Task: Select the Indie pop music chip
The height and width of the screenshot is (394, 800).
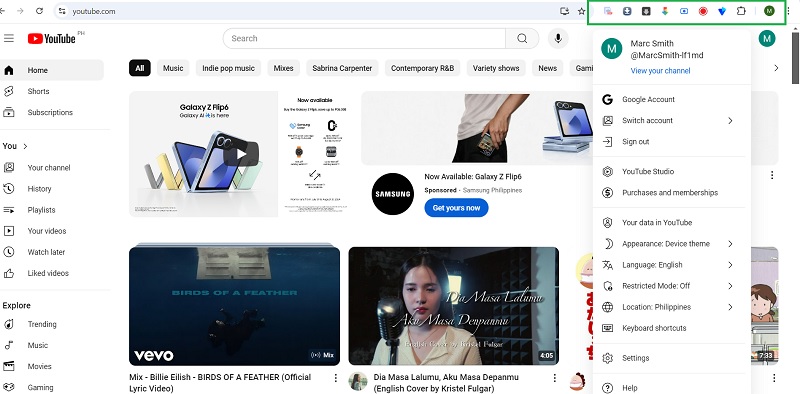Action: [228, 68]
